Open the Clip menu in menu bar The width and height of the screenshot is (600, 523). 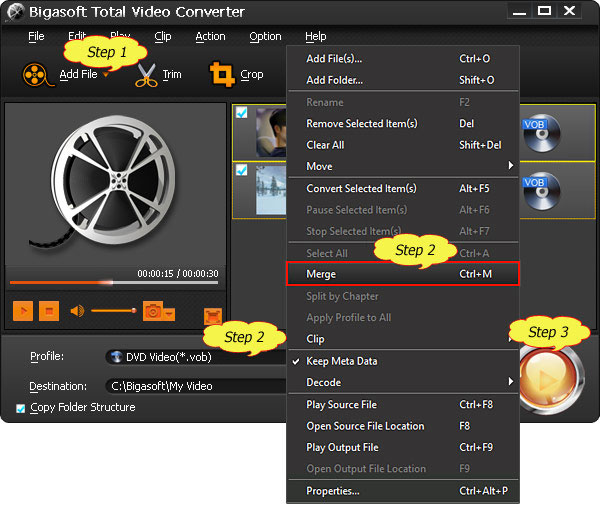pos(163,36)
